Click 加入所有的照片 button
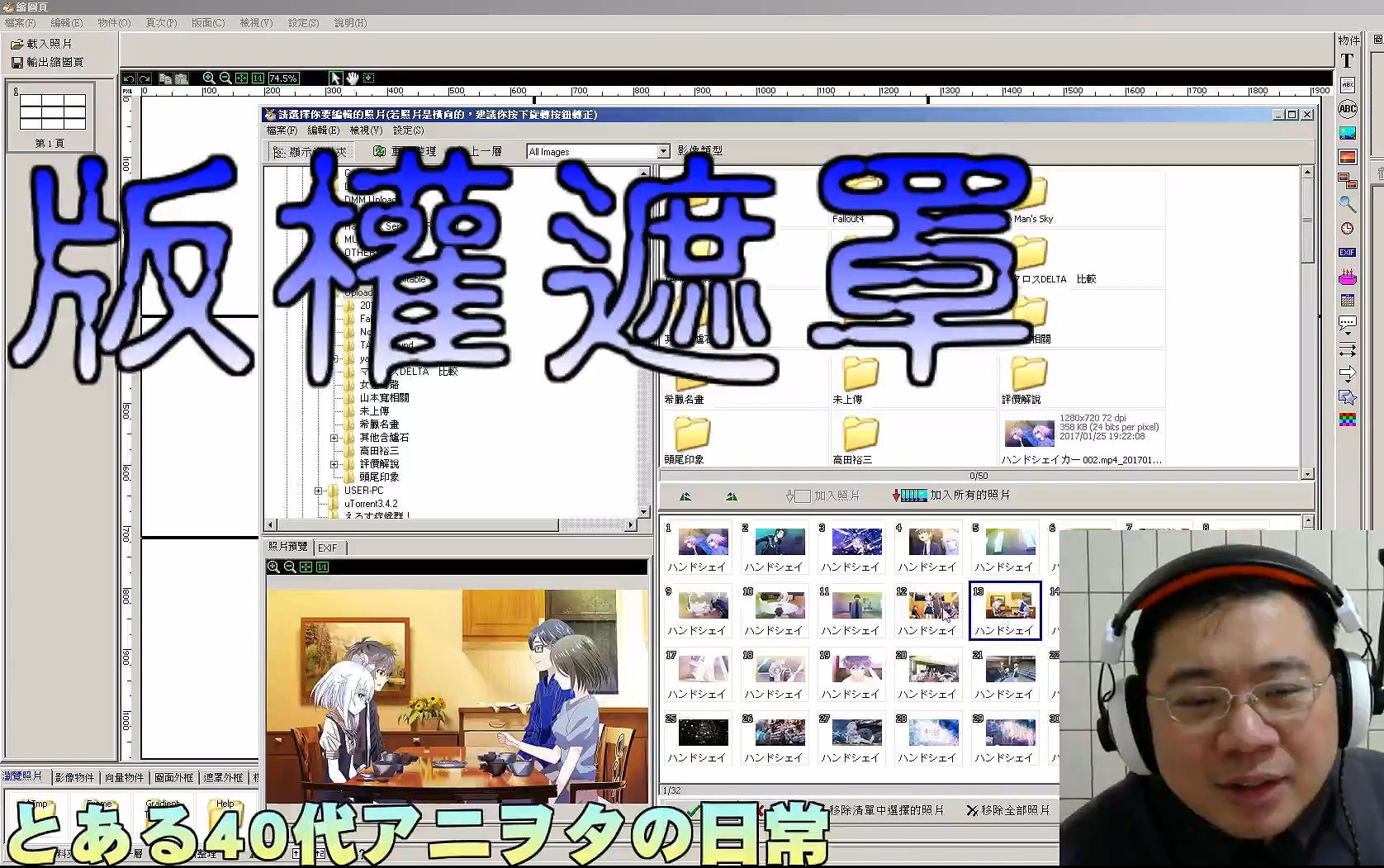1384x868 pixels. pyautogui.click(x=951, y=496)
